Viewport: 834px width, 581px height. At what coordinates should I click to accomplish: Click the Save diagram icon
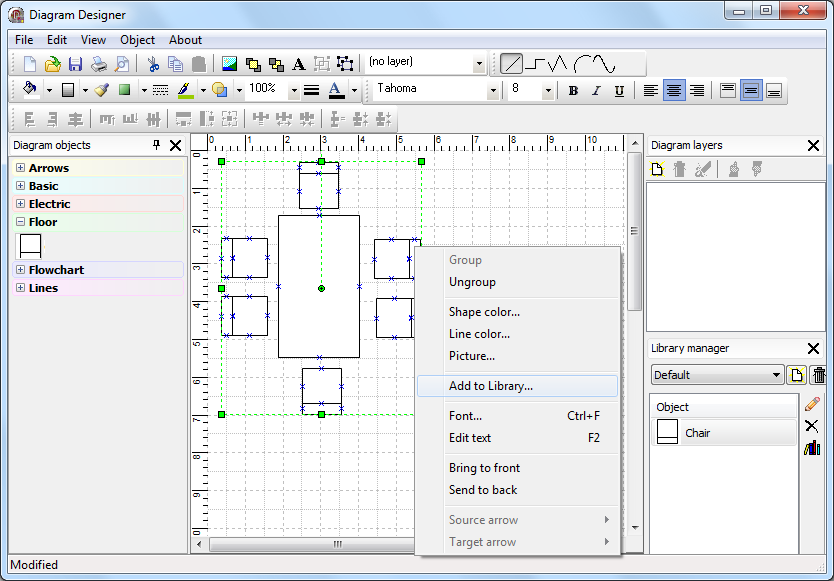75,64
